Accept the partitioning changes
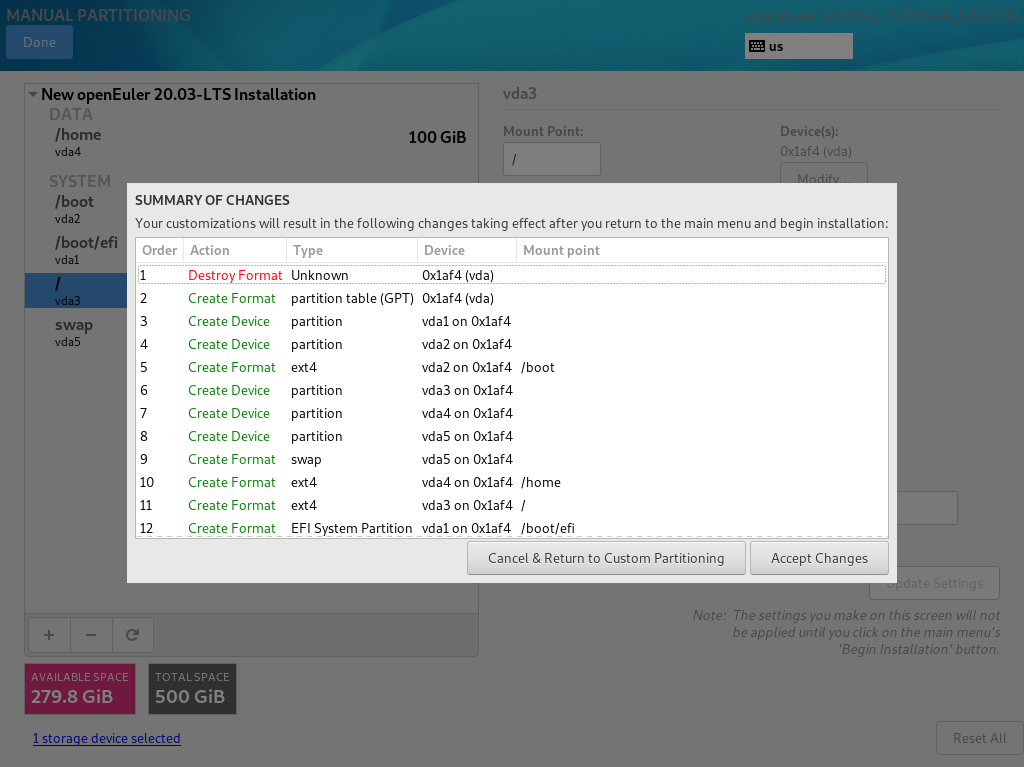1024x767 pixels. tap(819, 558)
